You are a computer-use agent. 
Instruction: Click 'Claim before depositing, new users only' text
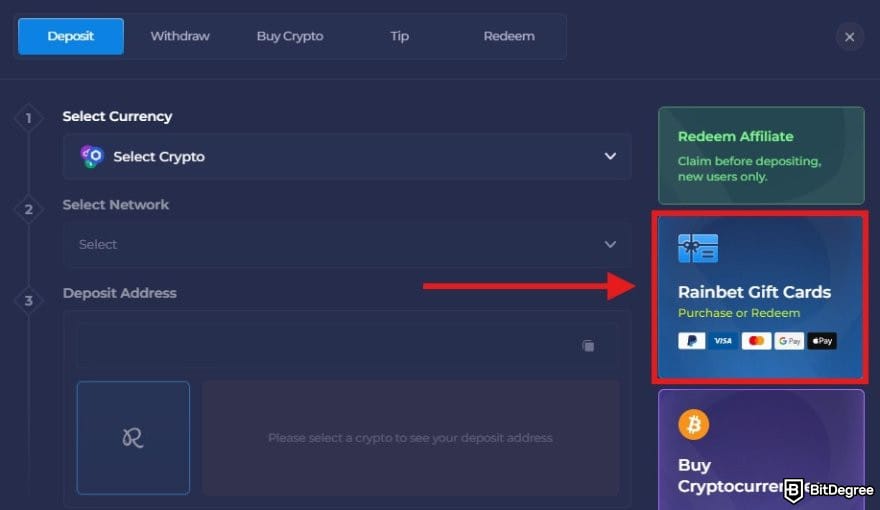point(749,169)
